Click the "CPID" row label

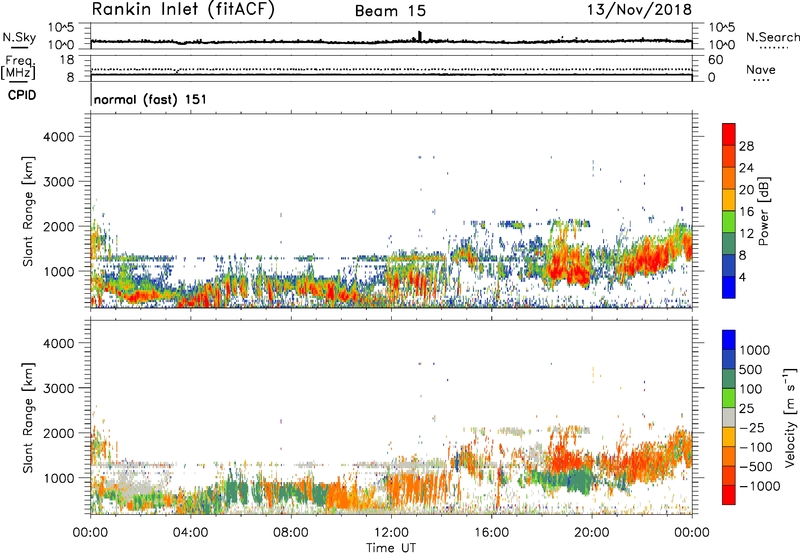(22, 95)
